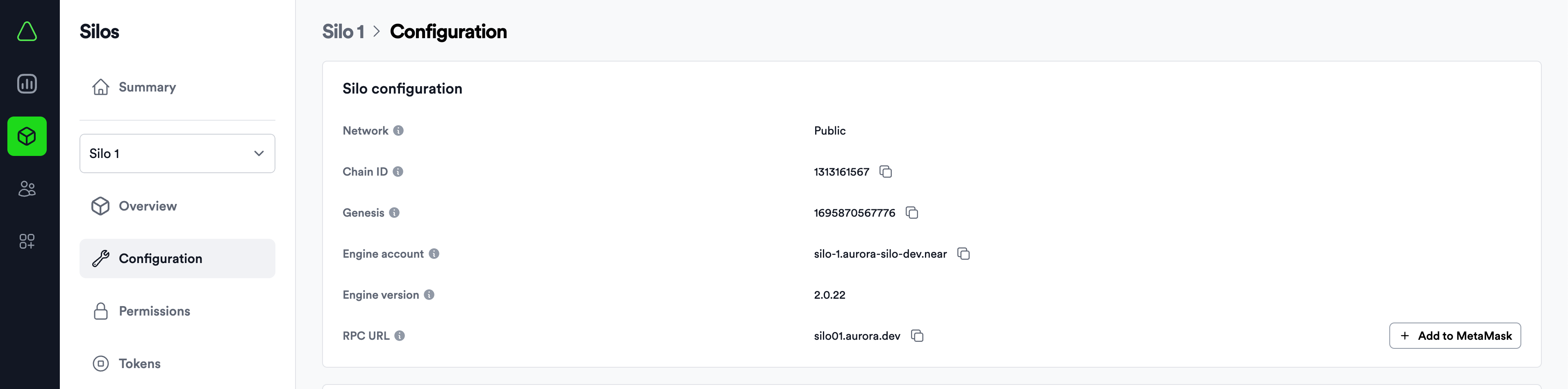The width and height of the screenshot is (1568, 389).
Task: Click the Add to MetaMask button
Action: pos(1455,335)
